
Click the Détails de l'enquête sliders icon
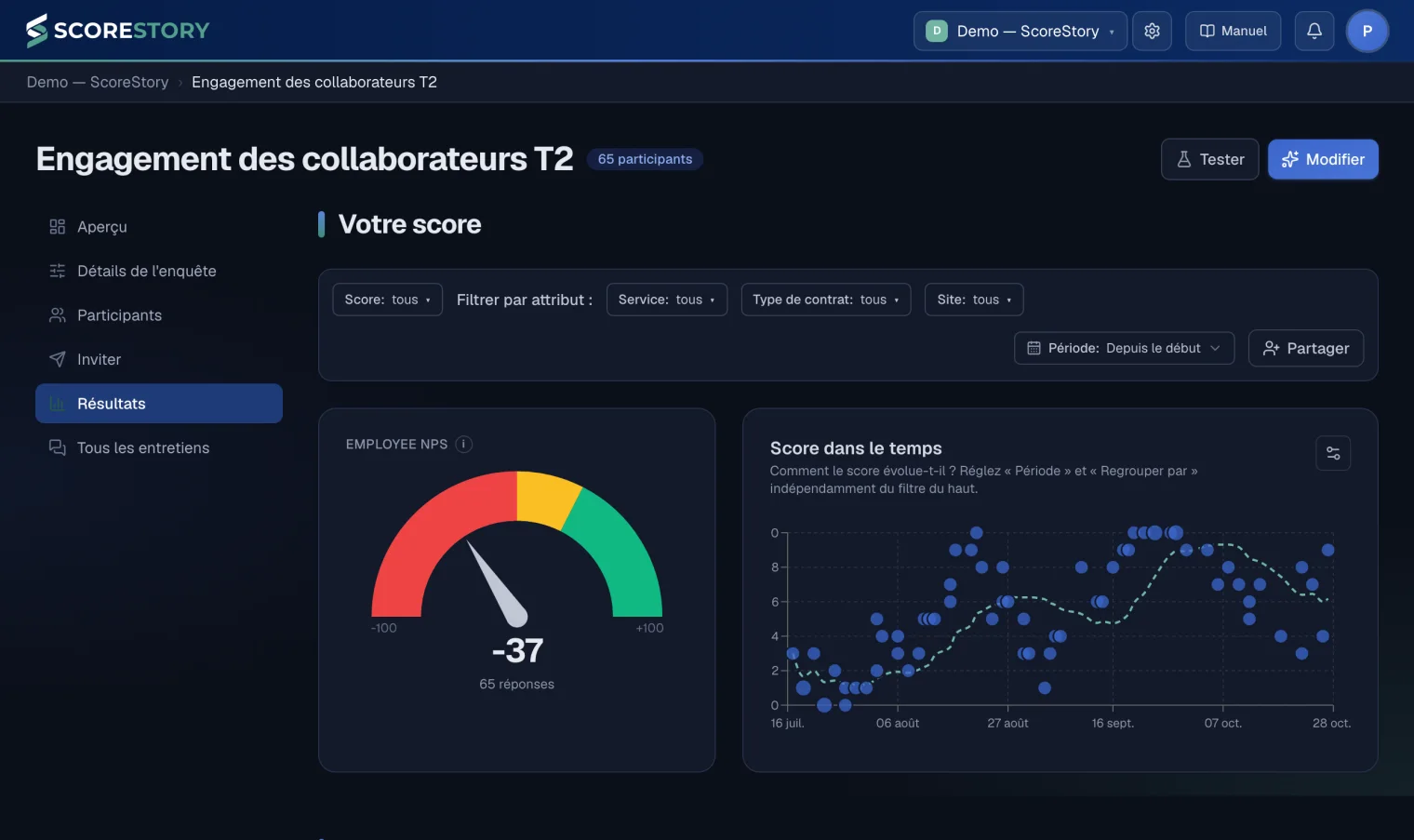pos(58,271)
